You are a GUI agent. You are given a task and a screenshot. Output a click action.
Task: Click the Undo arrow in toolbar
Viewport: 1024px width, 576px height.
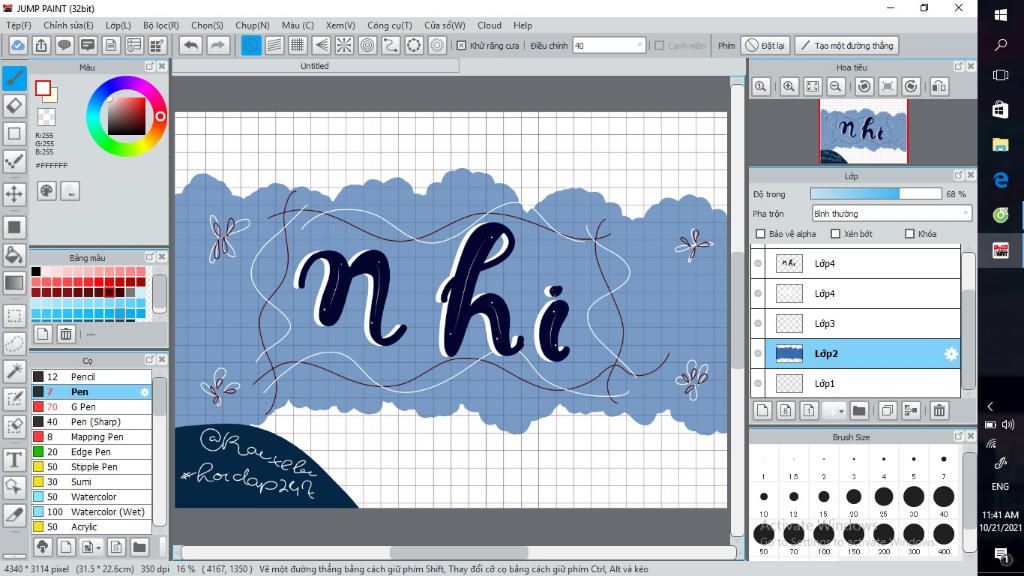(x=191, y=45)
